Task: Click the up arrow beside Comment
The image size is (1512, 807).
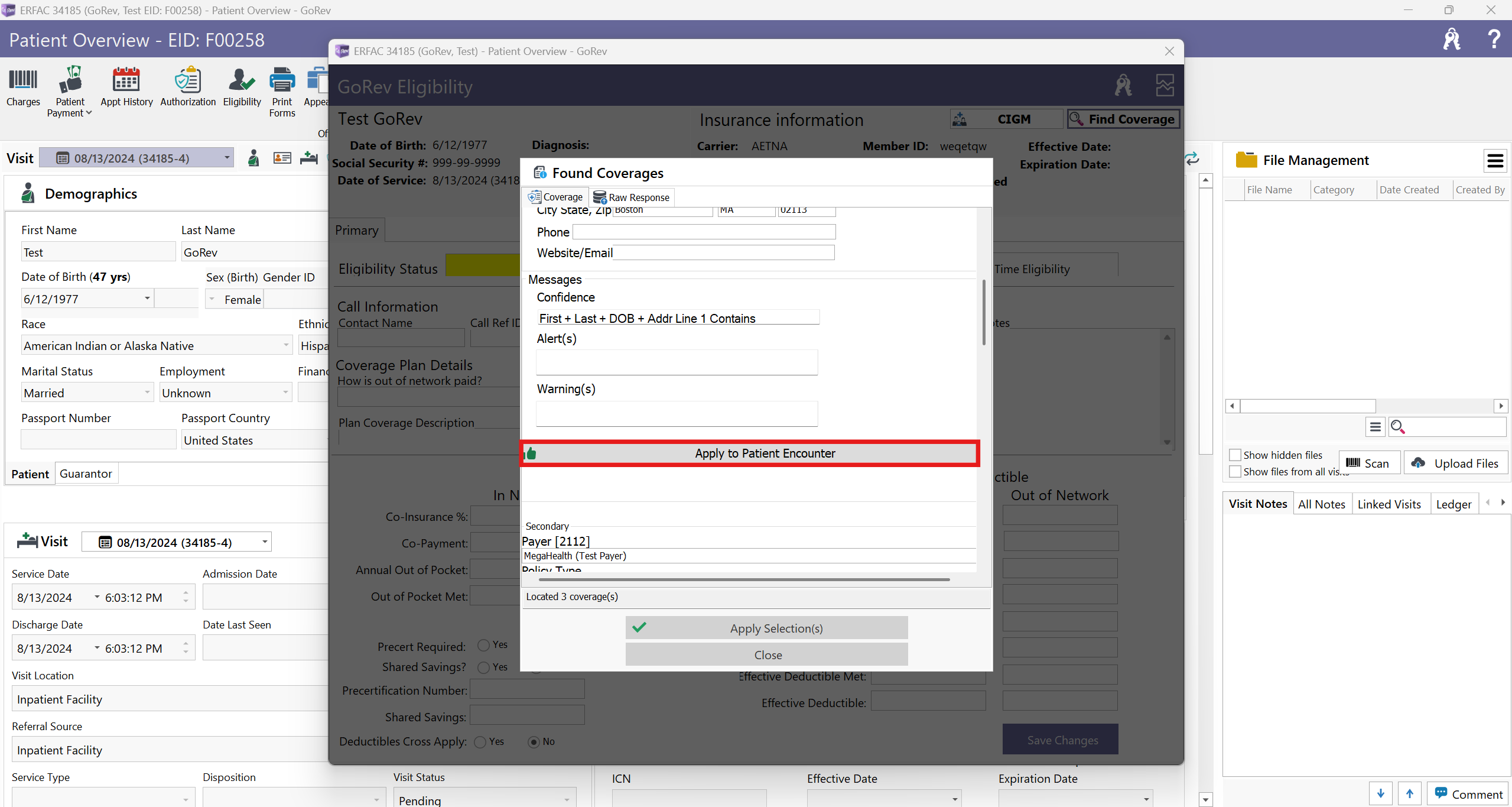Action: [1410, 793]
